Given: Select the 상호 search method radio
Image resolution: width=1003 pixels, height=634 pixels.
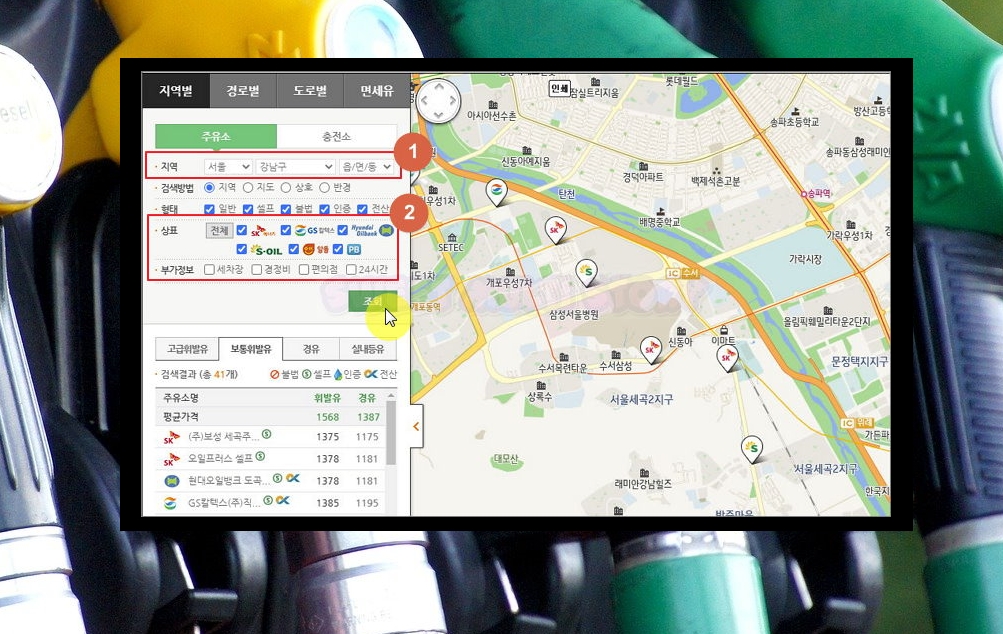Looking at the screenshot, I should pos(286,187).
